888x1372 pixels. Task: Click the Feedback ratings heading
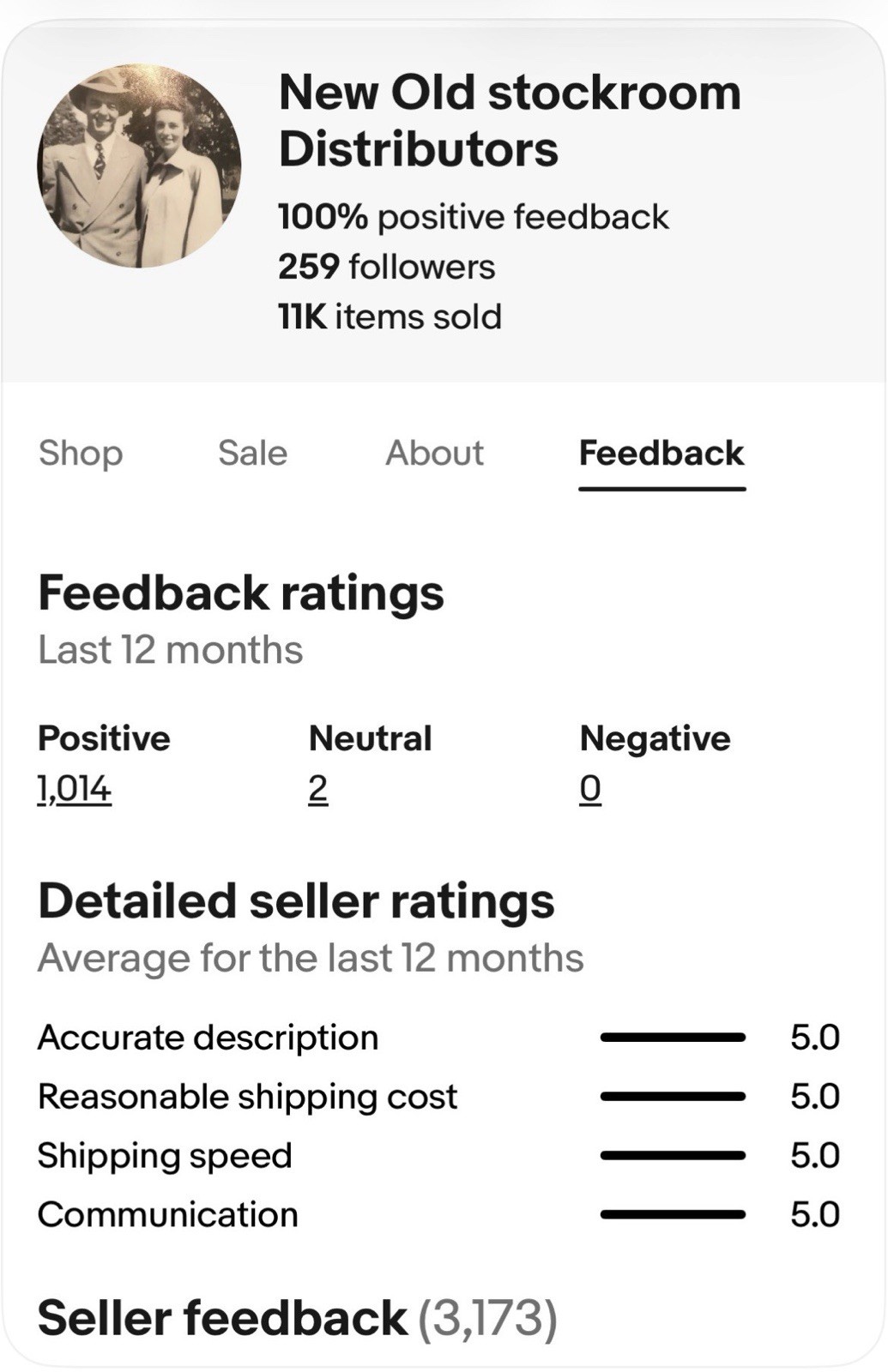pos(241,593)
